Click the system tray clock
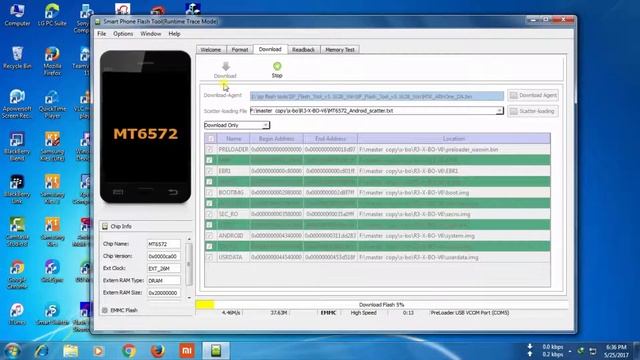Image resolution: width=640 pixels, height=360 pixels. coord(616,351)
